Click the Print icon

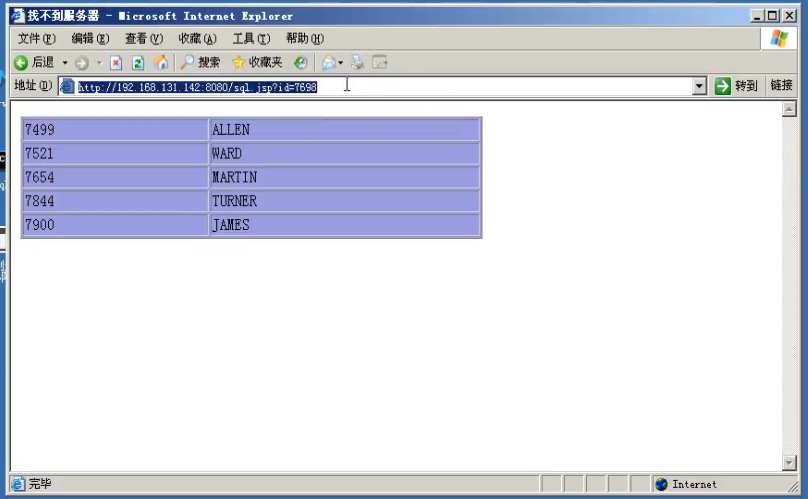click(x=357, y=63)
